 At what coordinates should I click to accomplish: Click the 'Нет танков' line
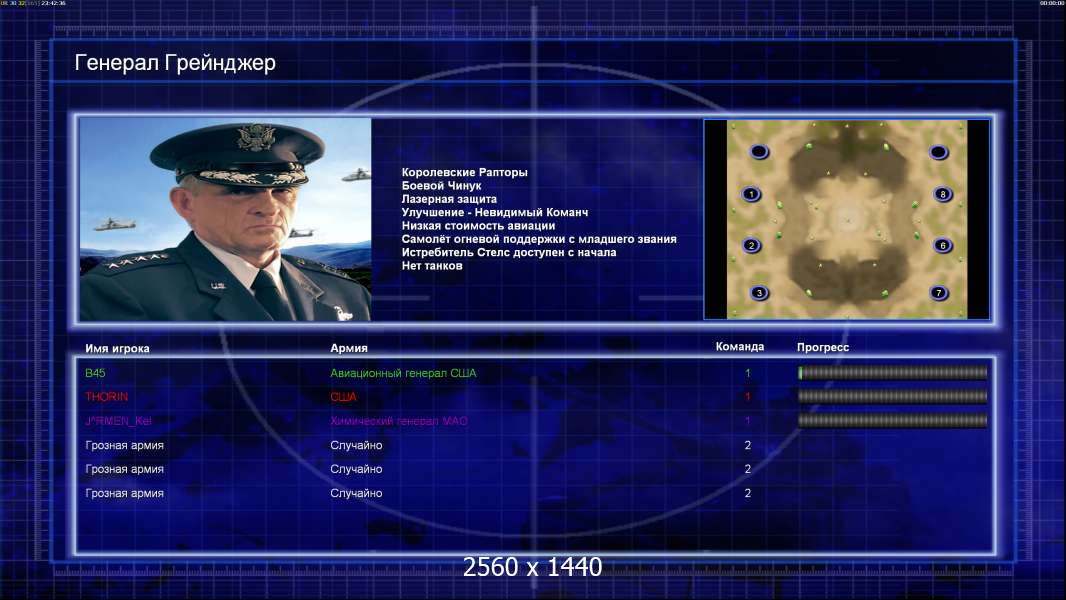(x=432, y=266)
